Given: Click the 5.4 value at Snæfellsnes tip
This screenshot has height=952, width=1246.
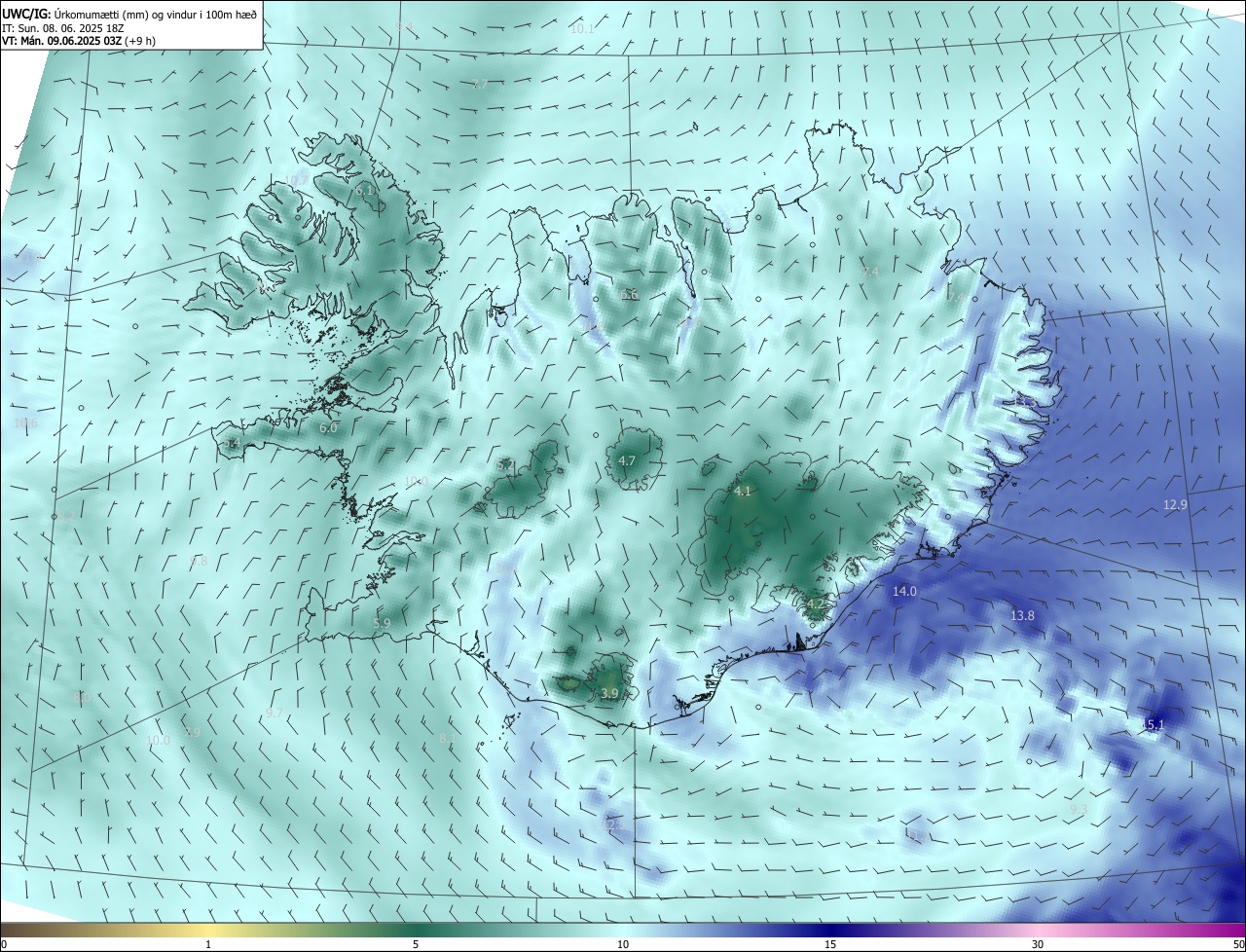Looking at the screenshot, I should [231, 443].
